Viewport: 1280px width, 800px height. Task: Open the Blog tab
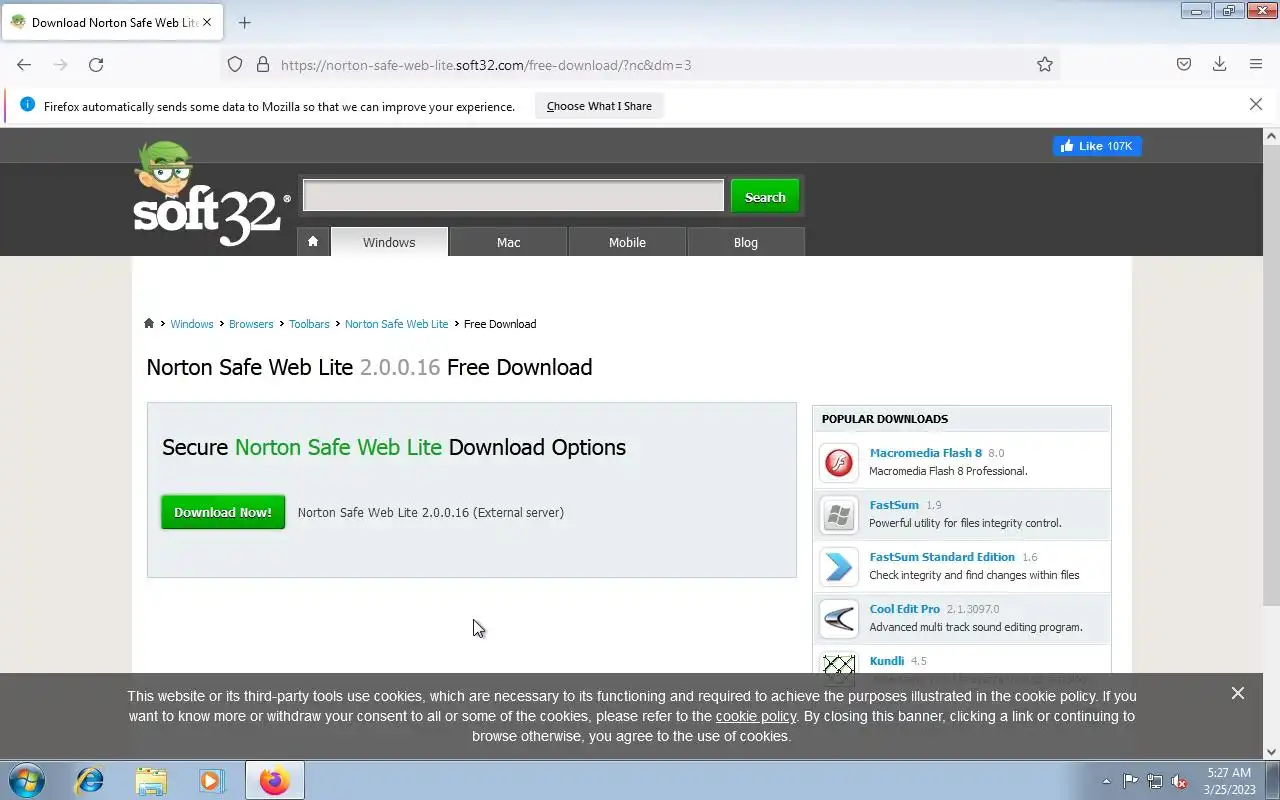[746, 242]
